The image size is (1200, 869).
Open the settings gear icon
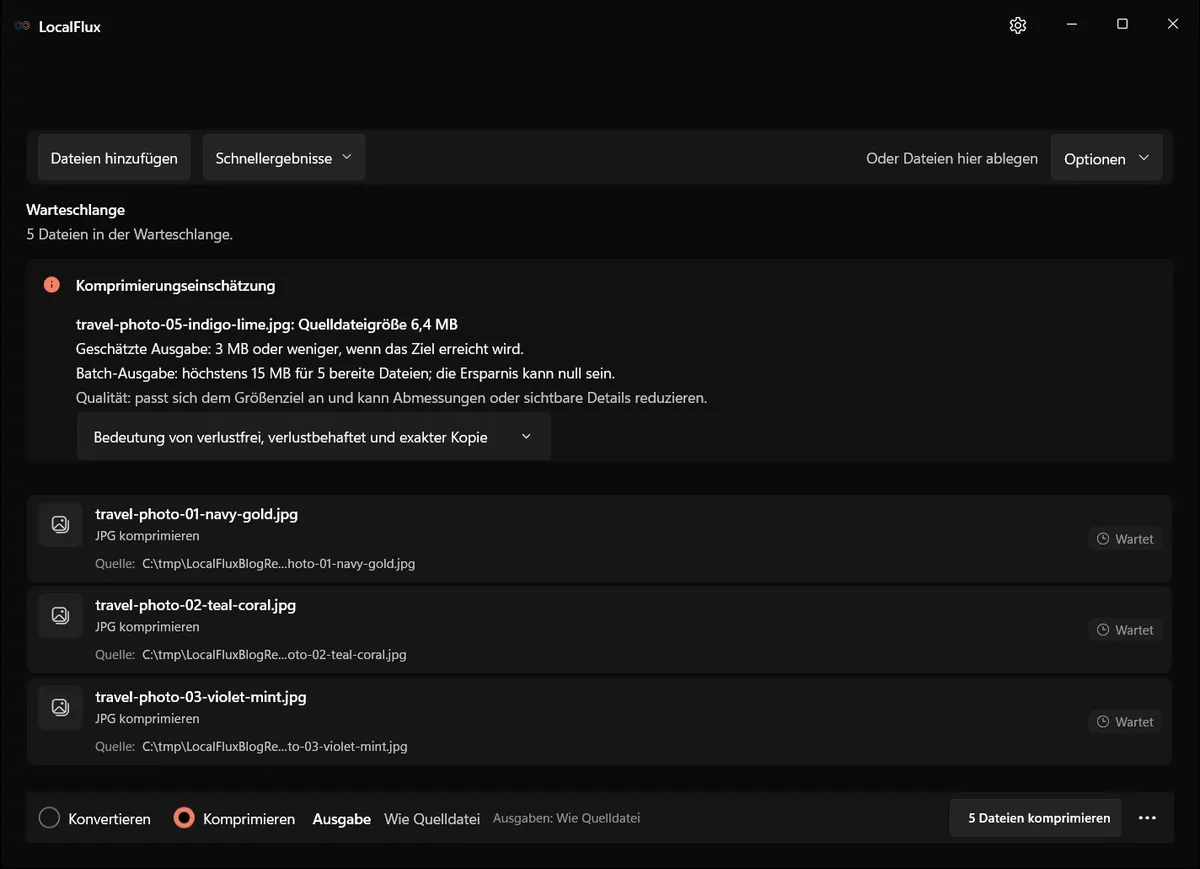point(1018,26)
